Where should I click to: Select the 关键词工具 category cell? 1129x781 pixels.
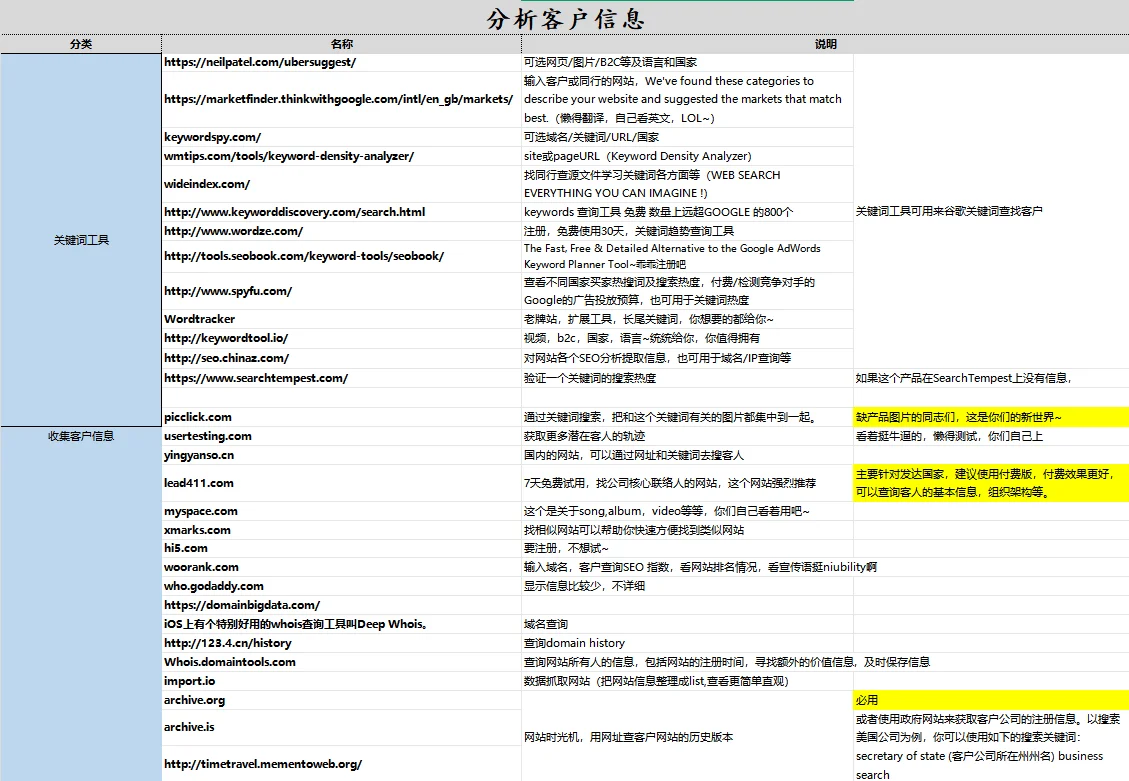coord(79,240)
